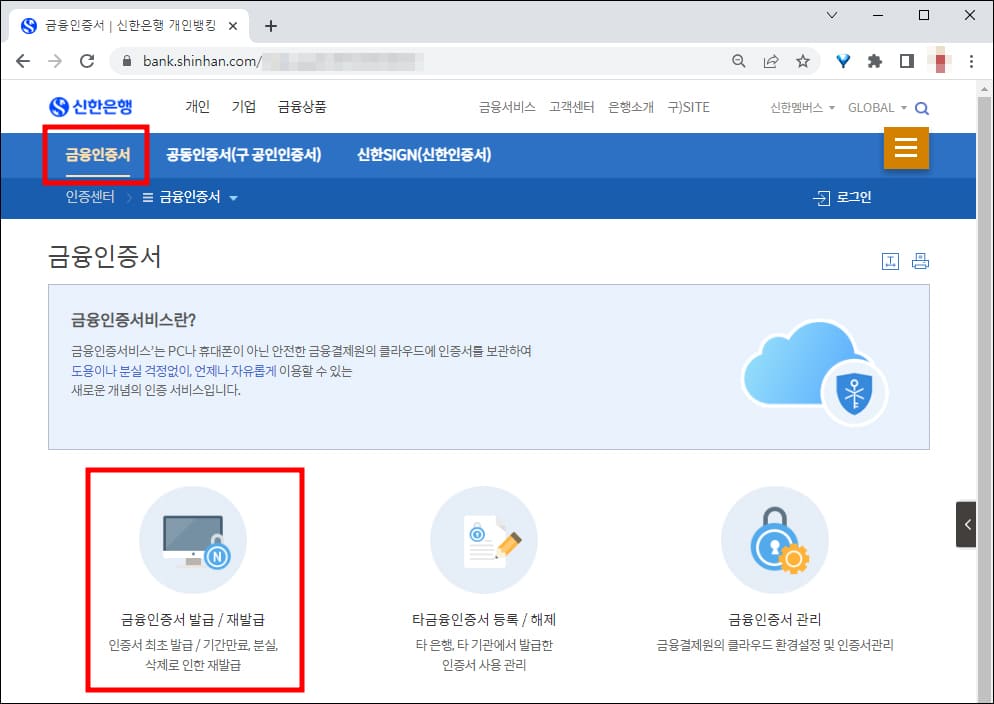Collapse the right-side quick menu panel
The height and width of the screenshot is (704, 994).
[x=966, y=523]
